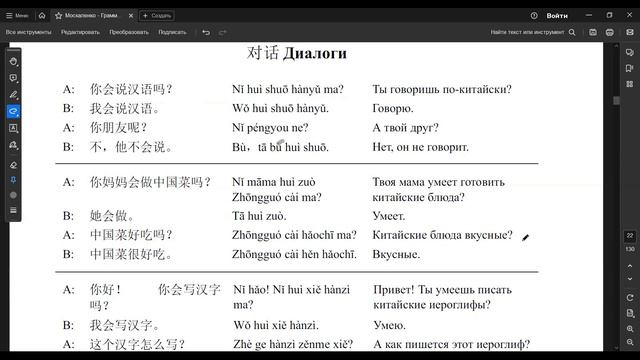Share the file by email icon
The width and height of the screenshot is (640, 360).
click(x=630, y=32)
